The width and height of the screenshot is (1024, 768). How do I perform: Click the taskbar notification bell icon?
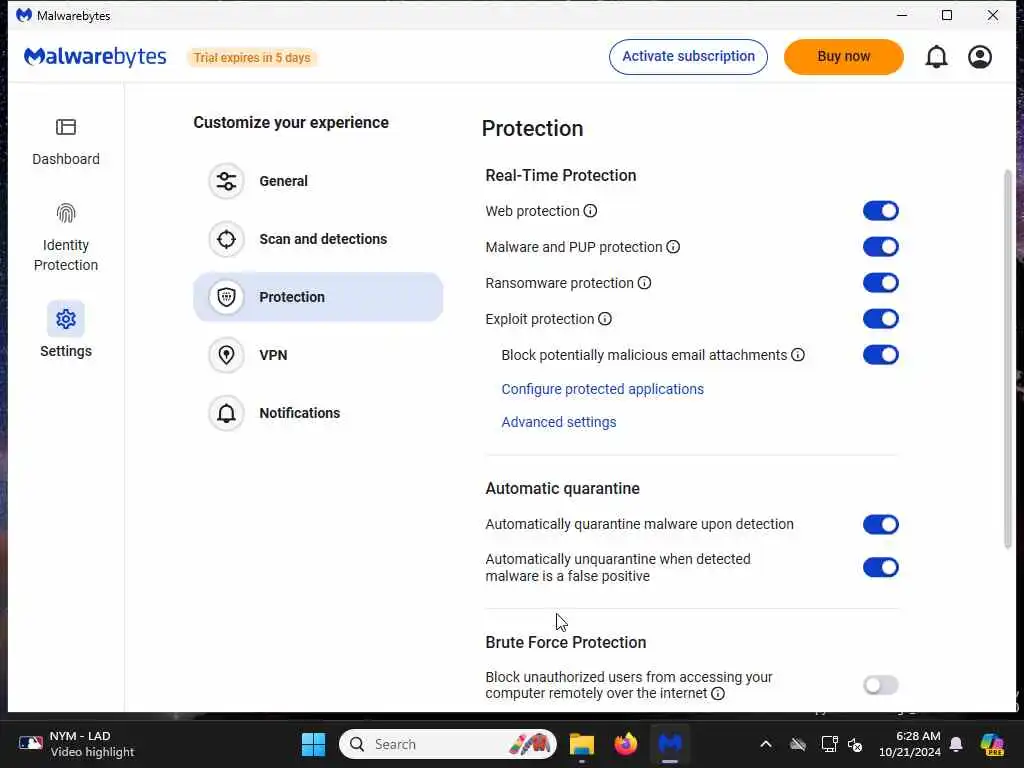pos(956,744)
